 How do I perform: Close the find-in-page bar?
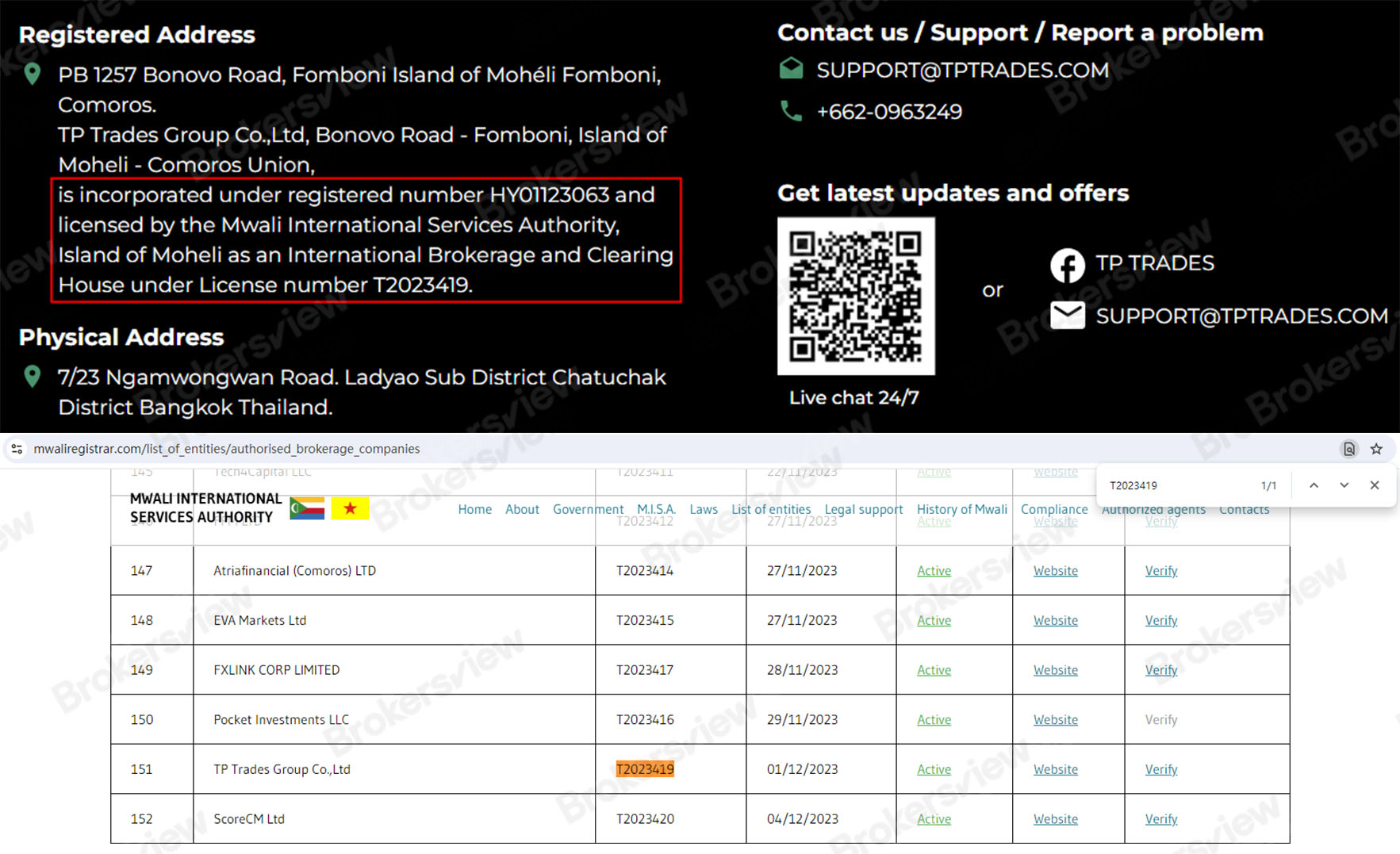click(x=1375, y=485)
